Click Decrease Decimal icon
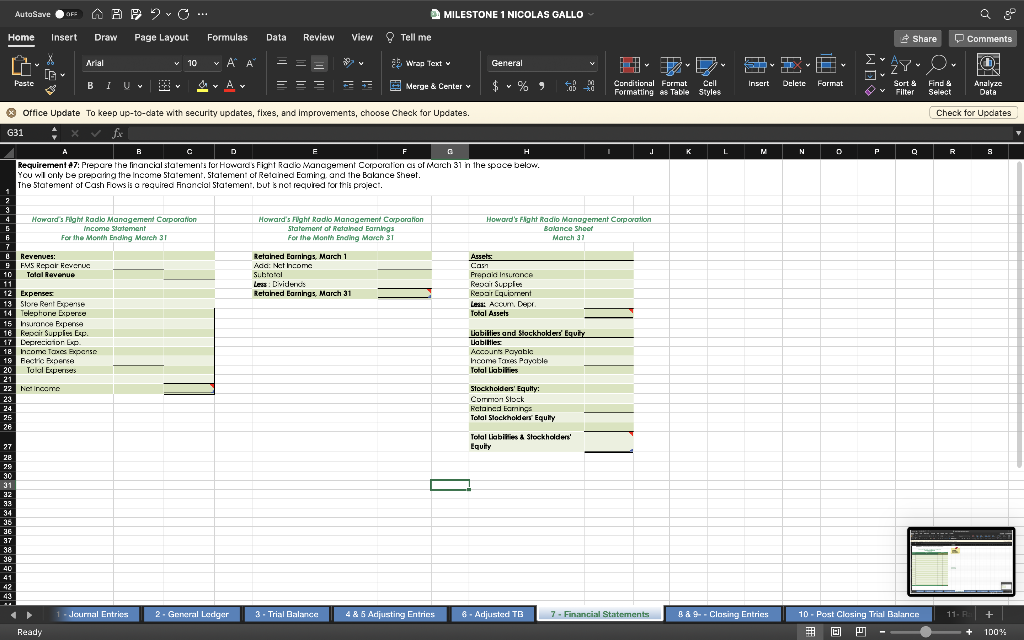This screenshot has width=1024, height=640. [589, 86]
